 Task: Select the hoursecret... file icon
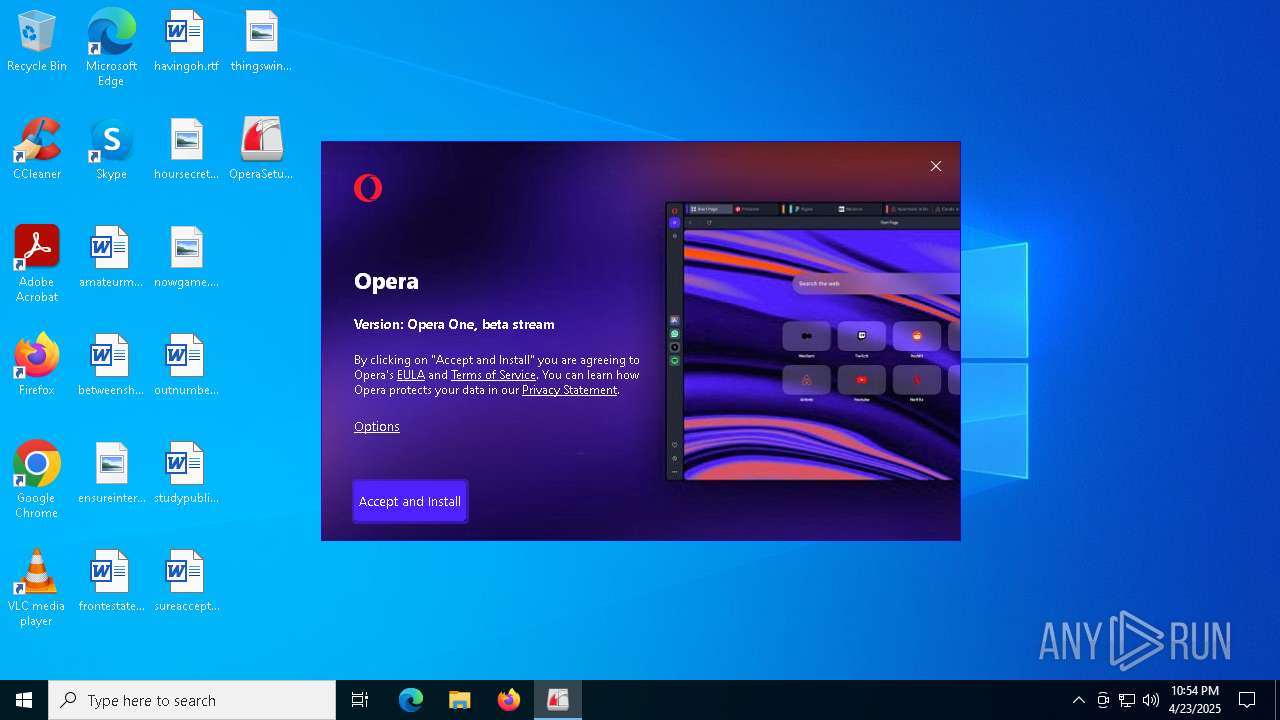click(x=186, y=150)
